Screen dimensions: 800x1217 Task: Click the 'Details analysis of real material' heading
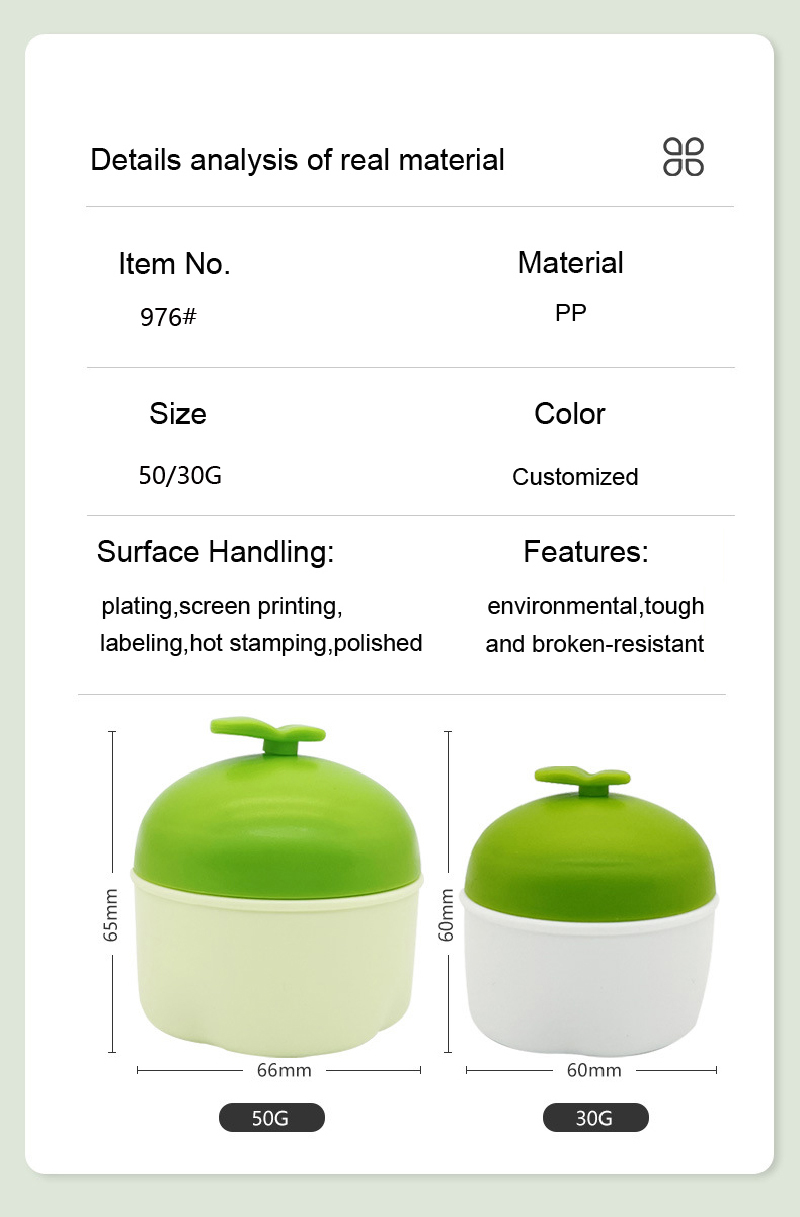pos(297,159)
